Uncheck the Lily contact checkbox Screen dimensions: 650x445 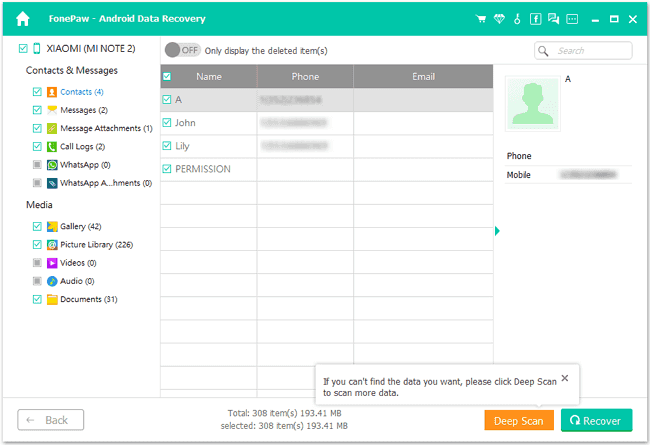(167, 146)
